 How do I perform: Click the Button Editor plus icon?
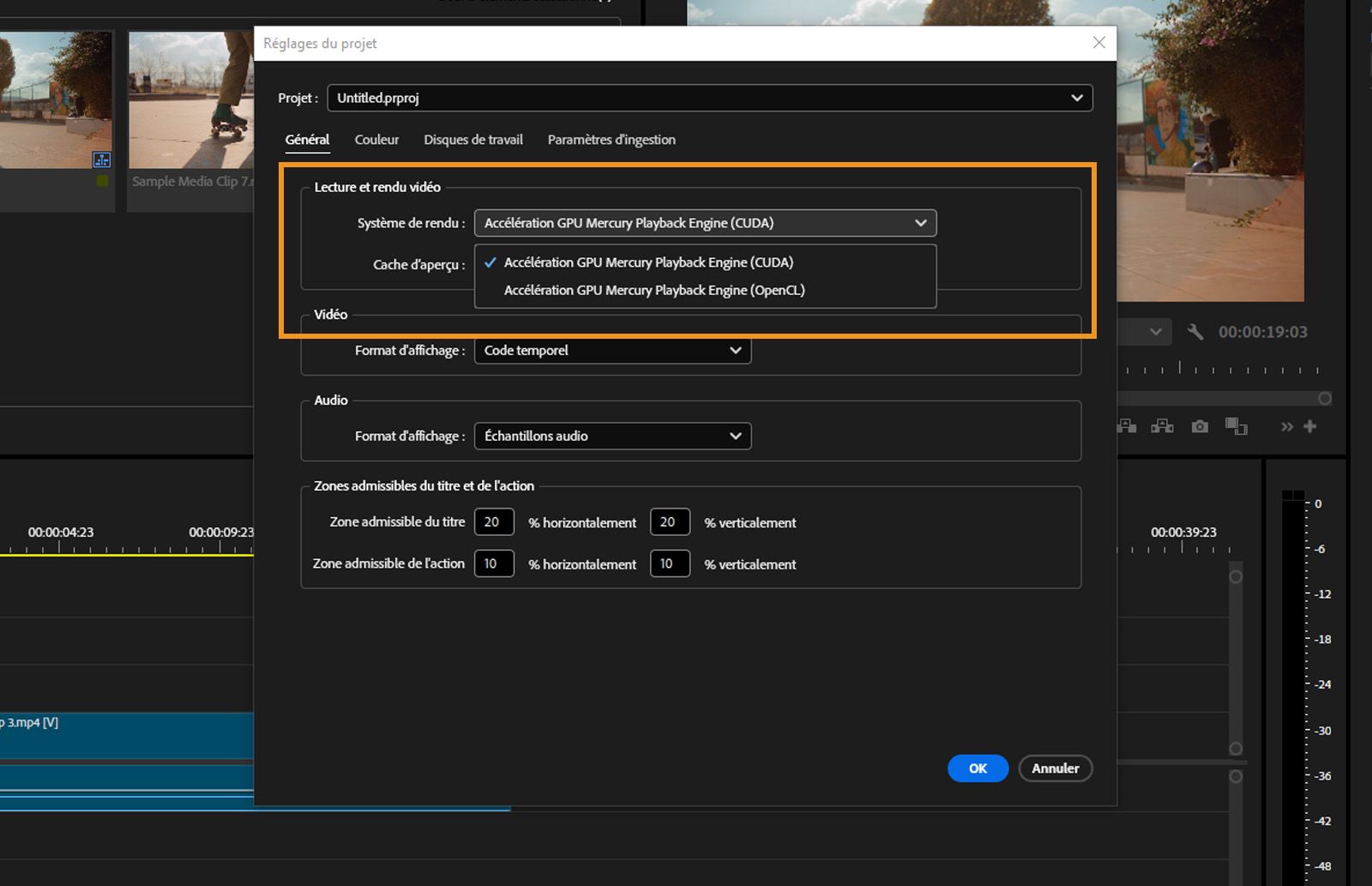[x=1311, y=426]
